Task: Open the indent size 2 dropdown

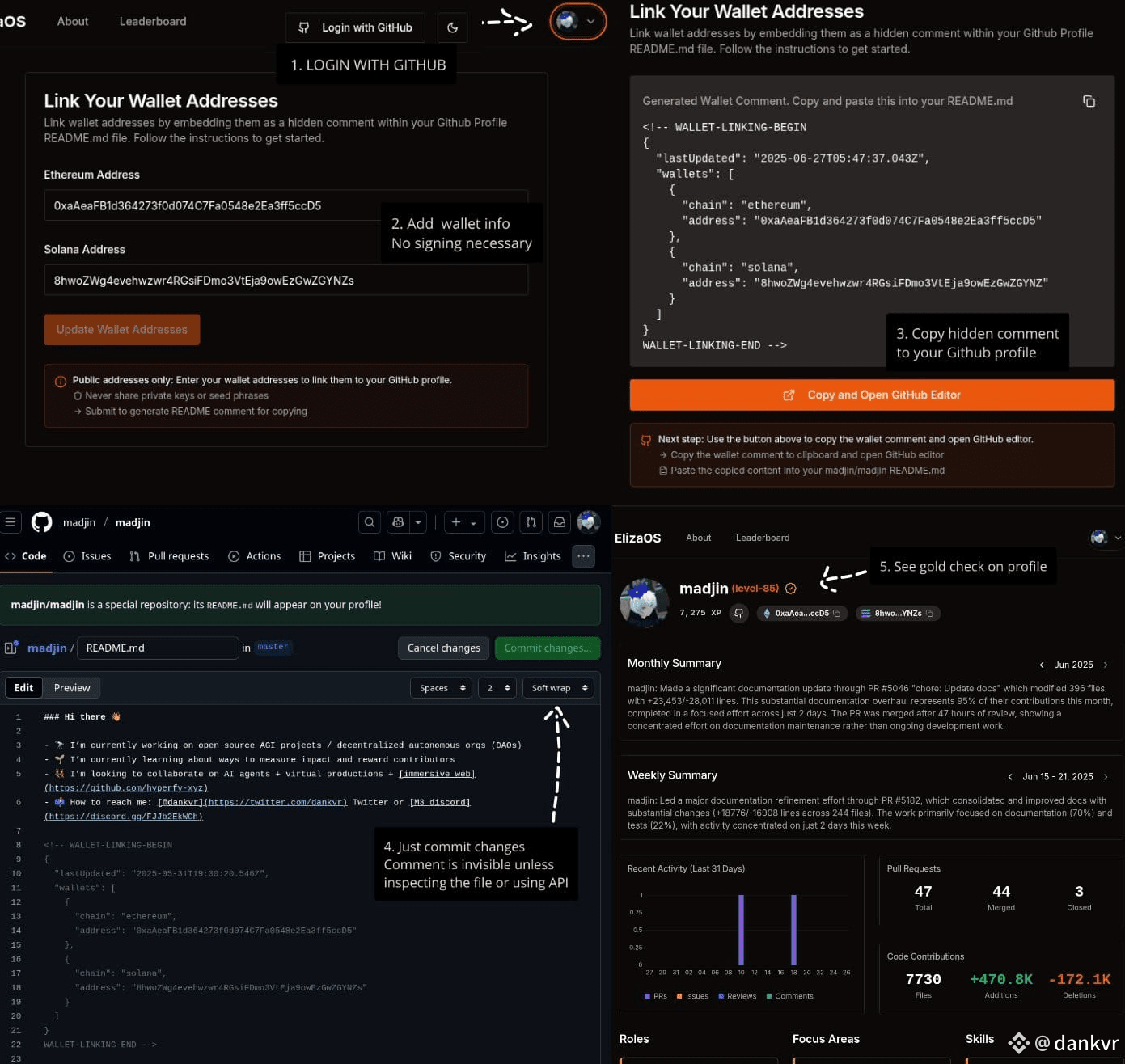Action: (497, 688)
